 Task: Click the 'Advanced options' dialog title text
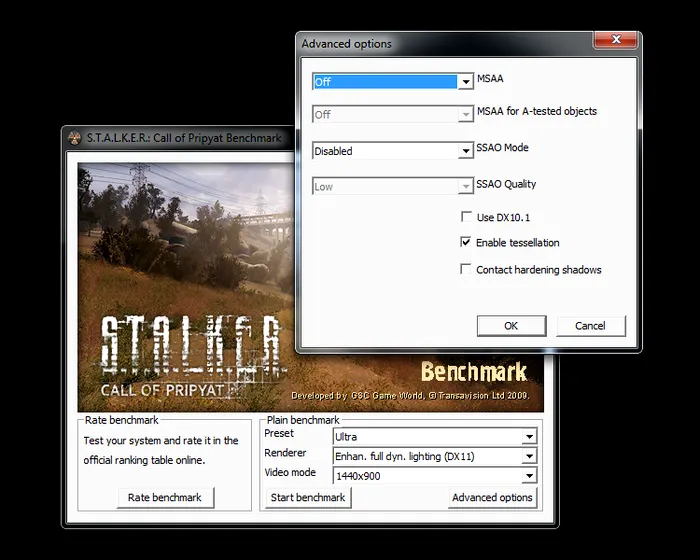(346, 44)
